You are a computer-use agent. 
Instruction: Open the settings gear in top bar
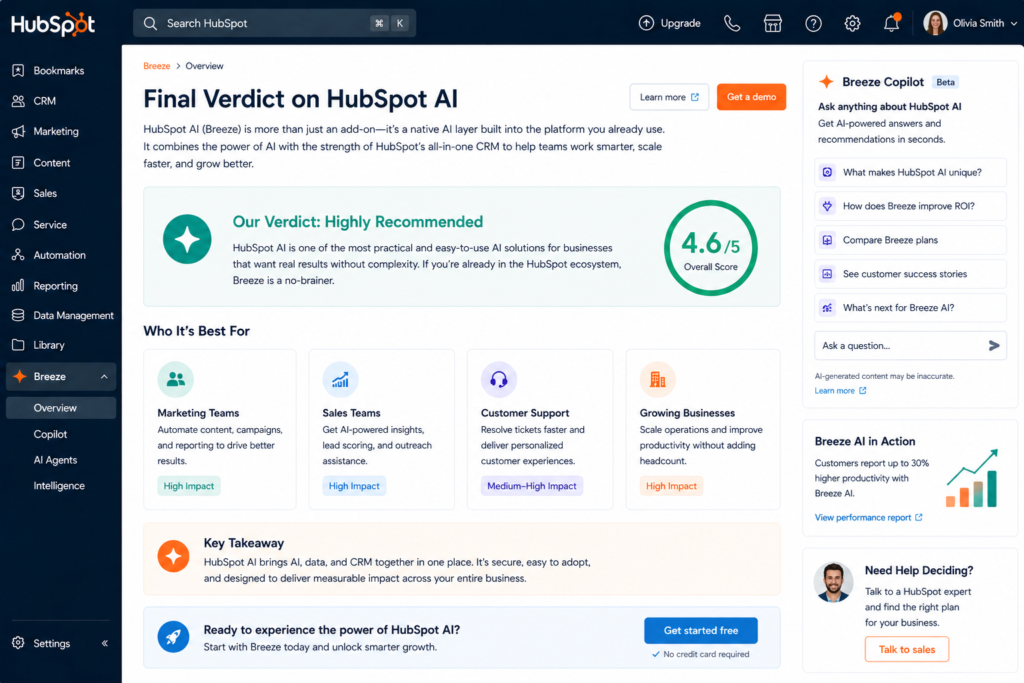tap(852, 24)
